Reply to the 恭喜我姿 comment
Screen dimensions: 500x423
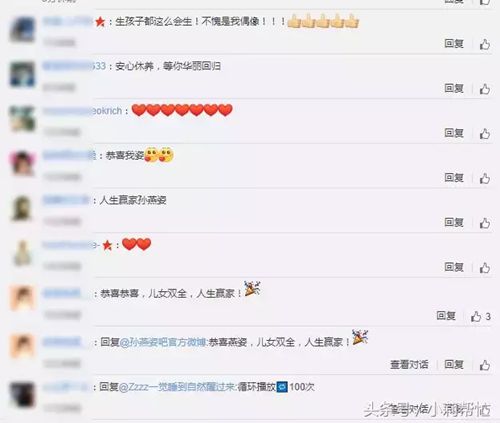(x=454, y=177)
